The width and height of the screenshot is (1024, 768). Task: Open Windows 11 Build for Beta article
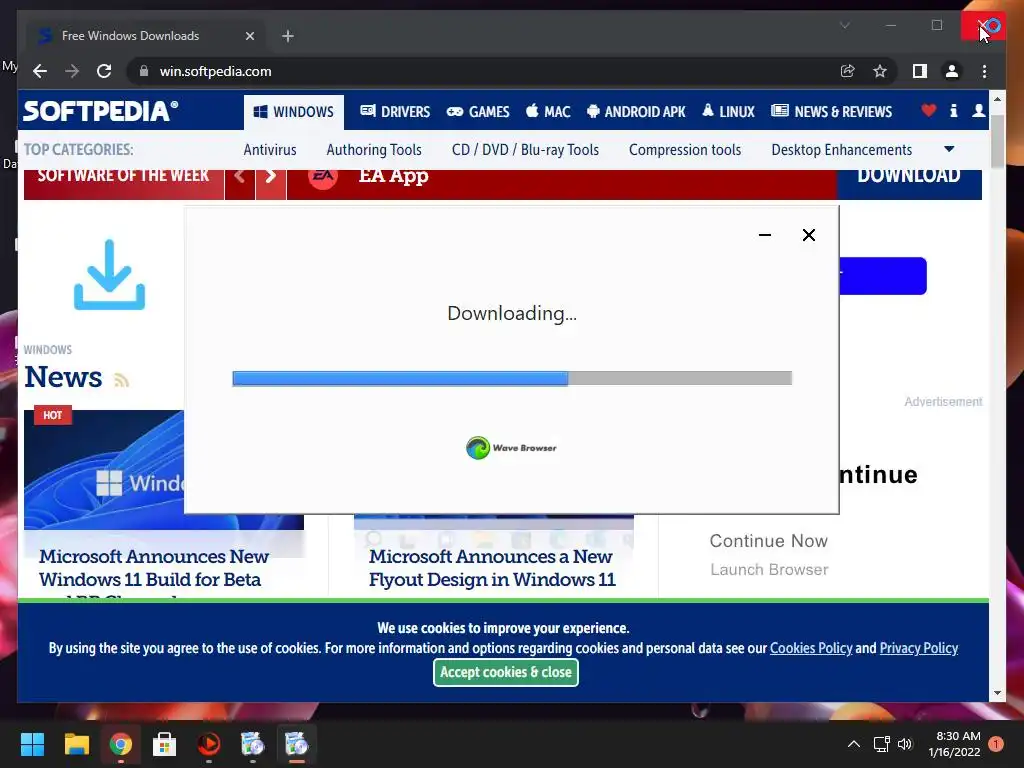click(x=153, y=568)
